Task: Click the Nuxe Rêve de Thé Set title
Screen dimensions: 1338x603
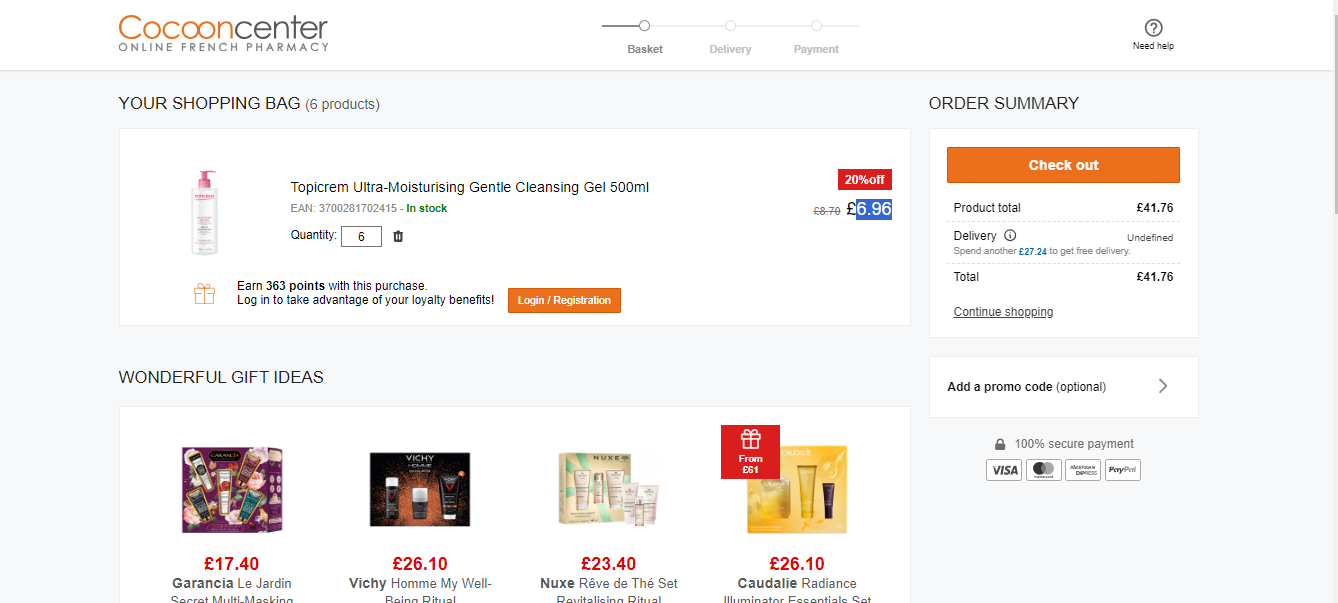Action: pos(608,592)
